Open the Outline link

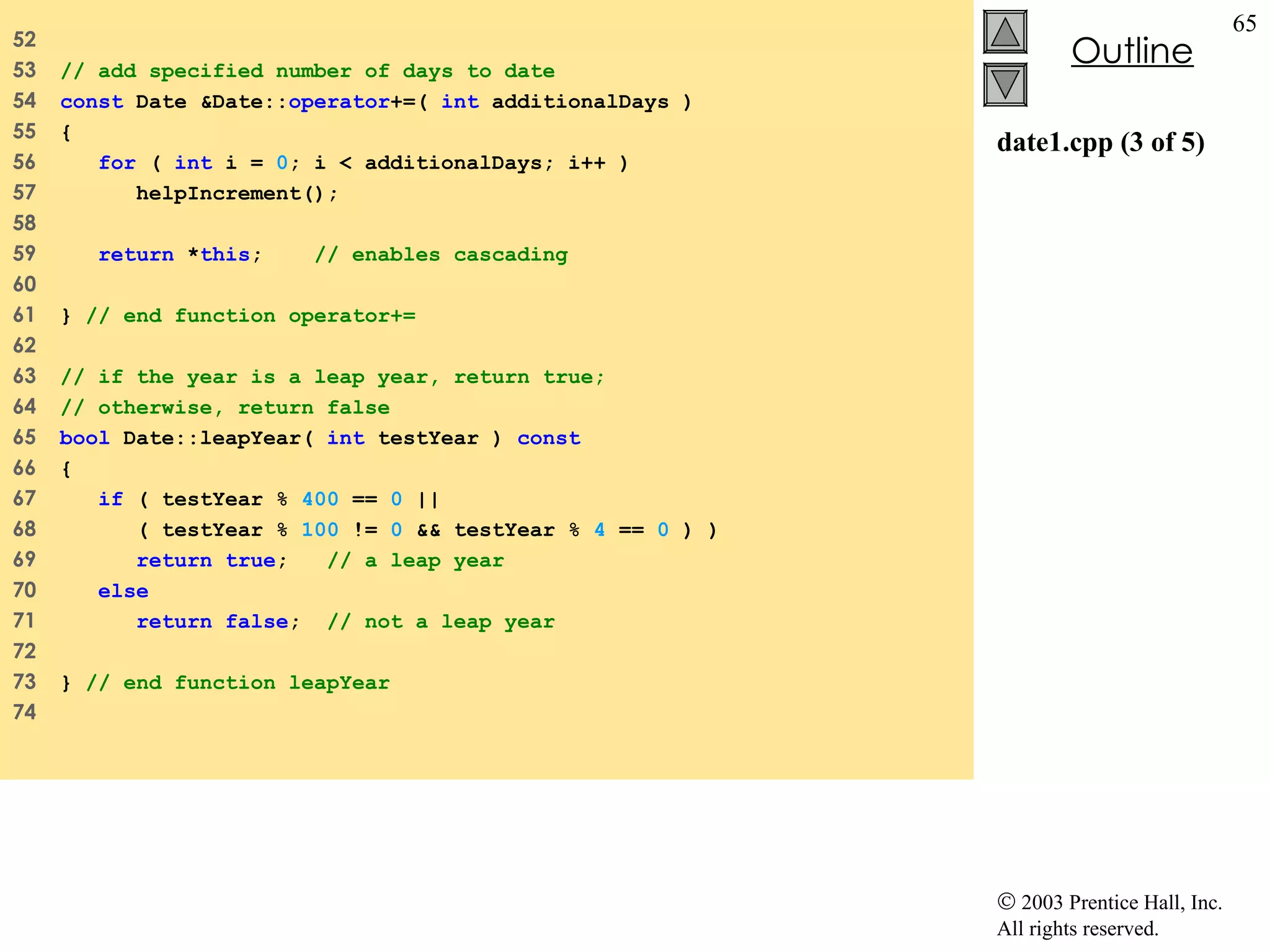1132,51
